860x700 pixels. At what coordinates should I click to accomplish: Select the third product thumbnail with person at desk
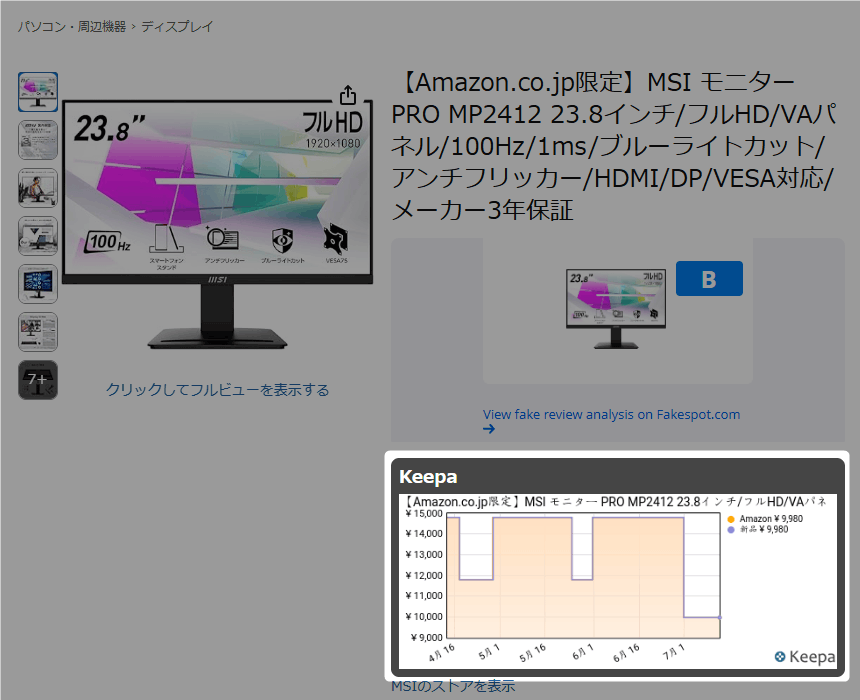(38, 188)
